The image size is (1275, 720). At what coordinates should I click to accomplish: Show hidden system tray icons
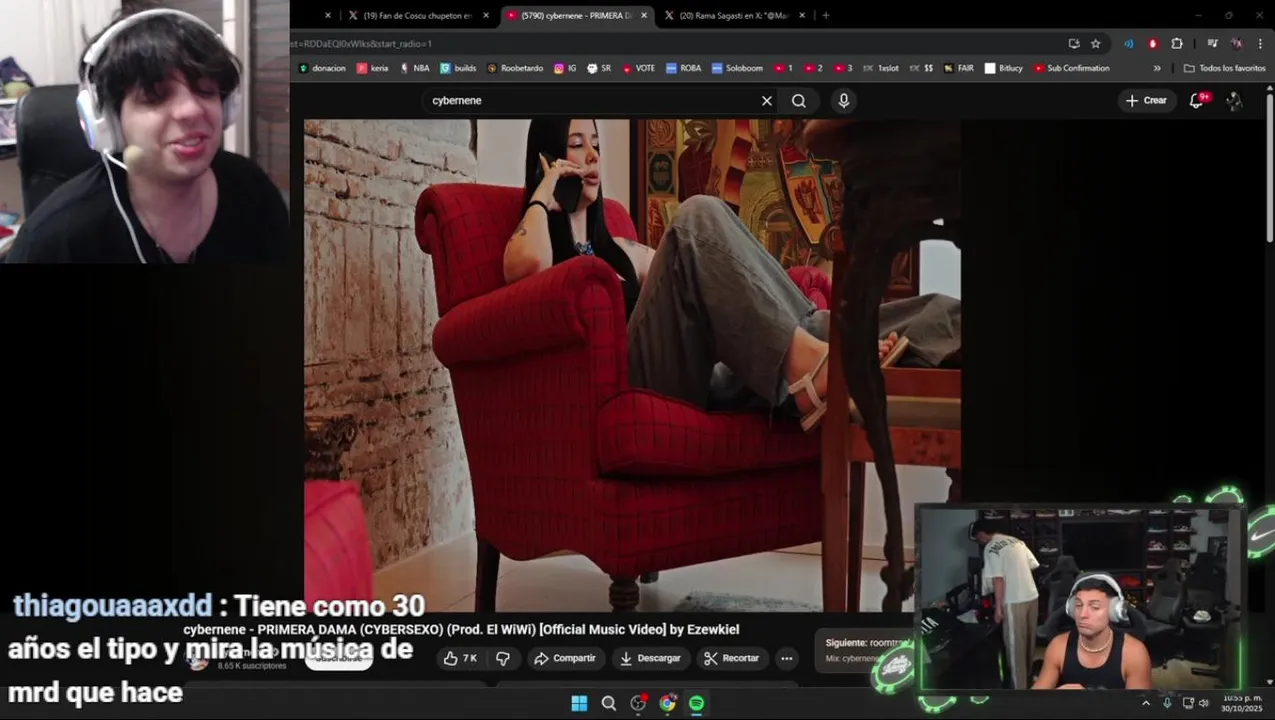pyautogui.click(x=1146, y=703)
